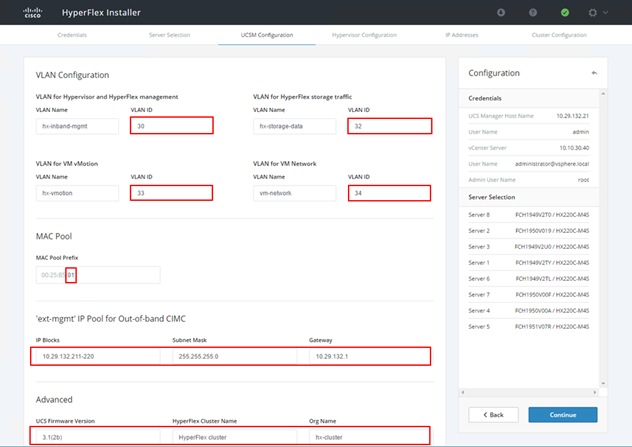632x447 pixels.
Task: Go to the Credentials step tab
Action: [x=72, y=35]
